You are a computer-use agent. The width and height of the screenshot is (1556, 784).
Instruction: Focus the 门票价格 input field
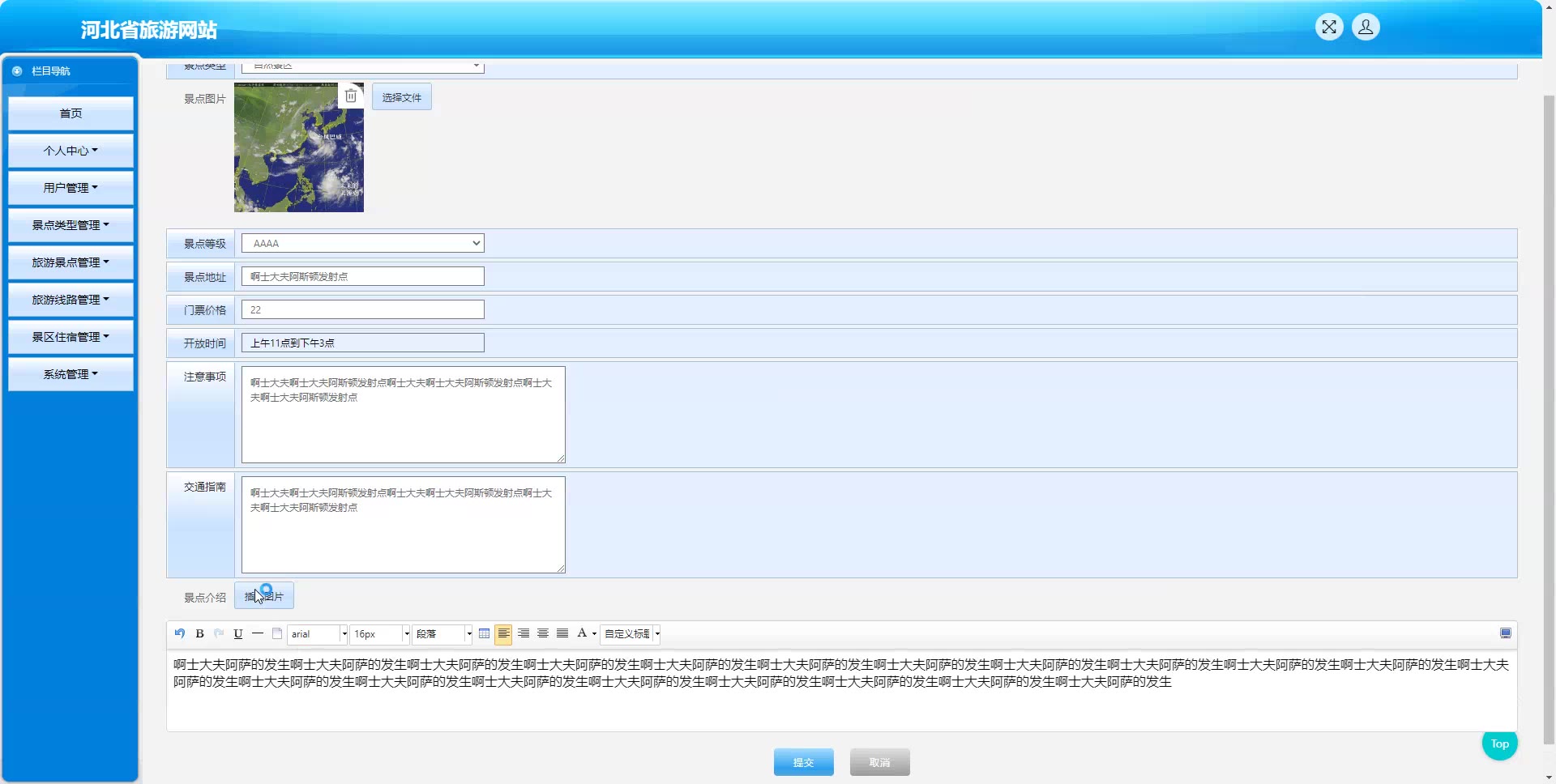363,309
